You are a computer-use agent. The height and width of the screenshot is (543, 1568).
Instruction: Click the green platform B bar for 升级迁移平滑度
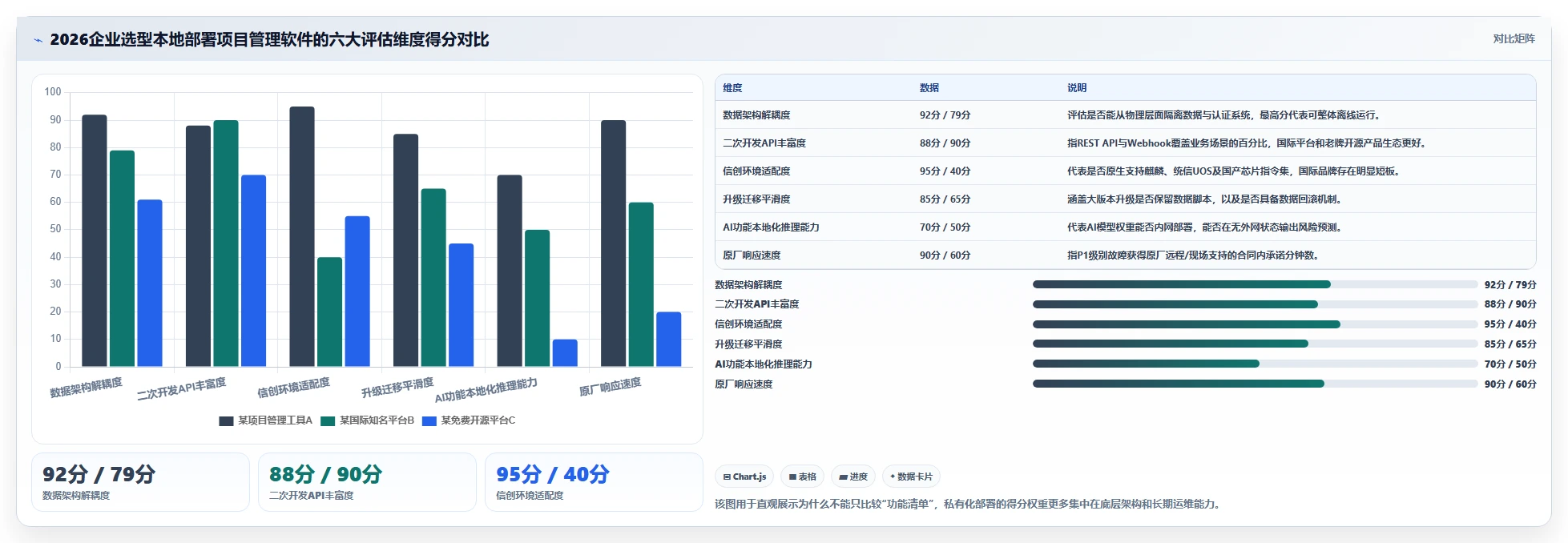(x=433, y=278)
